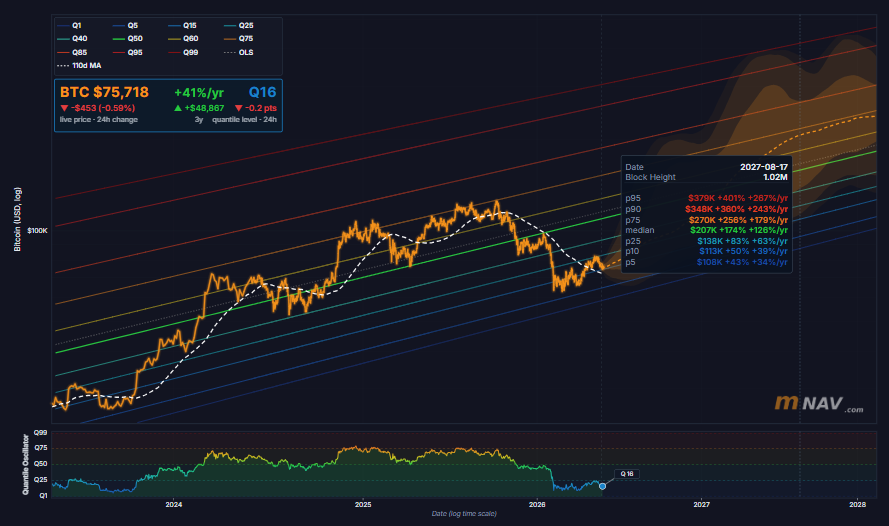The width and height of the screenshot is (889, 526).
Task: Click the median $207K projection row
Action: pyautogui.click(x=706, y=230)
